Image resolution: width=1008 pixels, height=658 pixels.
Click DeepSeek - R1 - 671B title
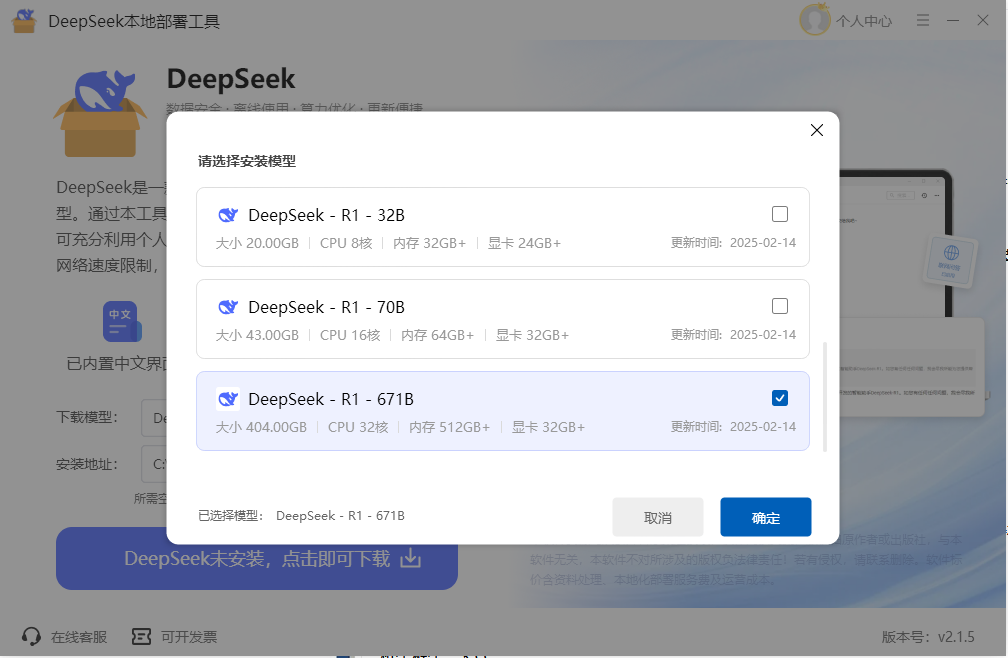pyautogui.click(x=331, y=399)
